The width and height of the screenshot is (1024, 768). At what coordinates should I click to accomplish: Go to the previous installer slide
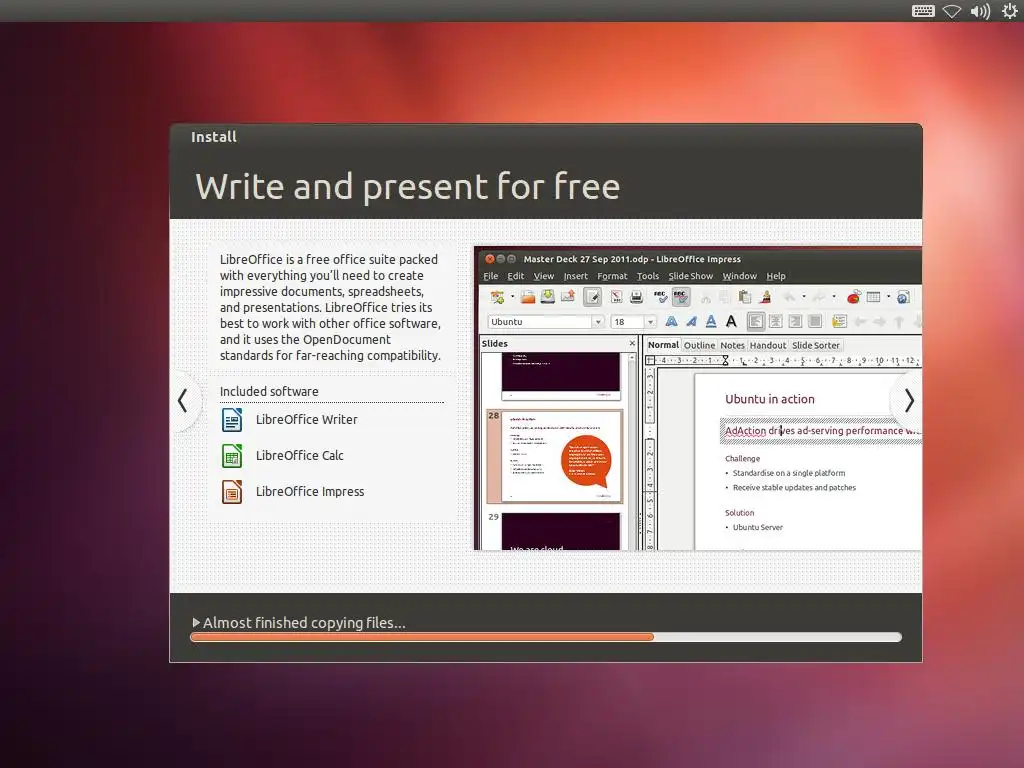(x=183, y=401)
